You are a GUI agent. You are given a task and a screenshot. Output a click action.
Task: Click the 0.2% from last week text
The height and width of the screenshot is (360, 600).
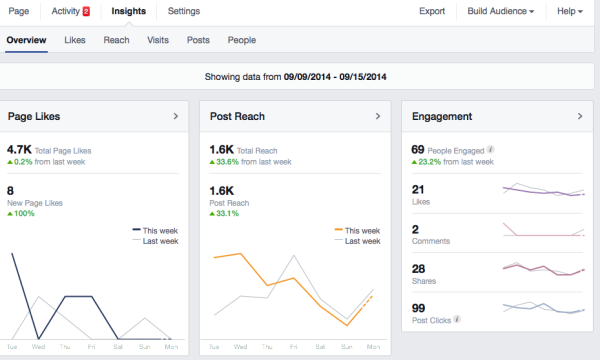pos(46,162)
